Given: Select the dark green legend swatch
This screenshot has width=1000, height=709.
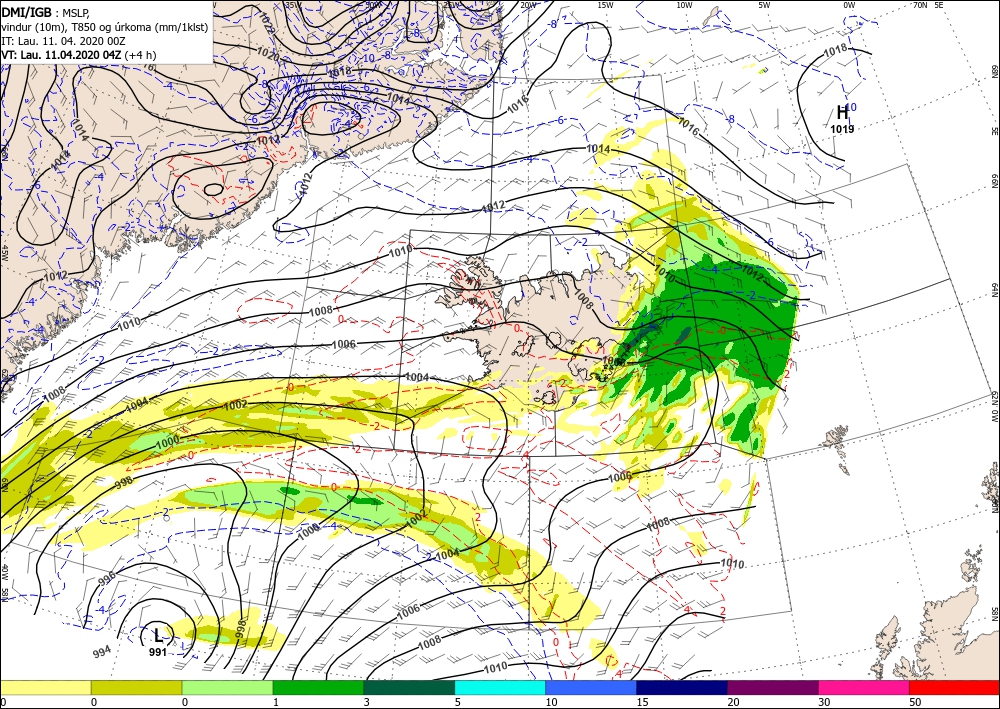Looking at the screenshot, I should [409, 687].
